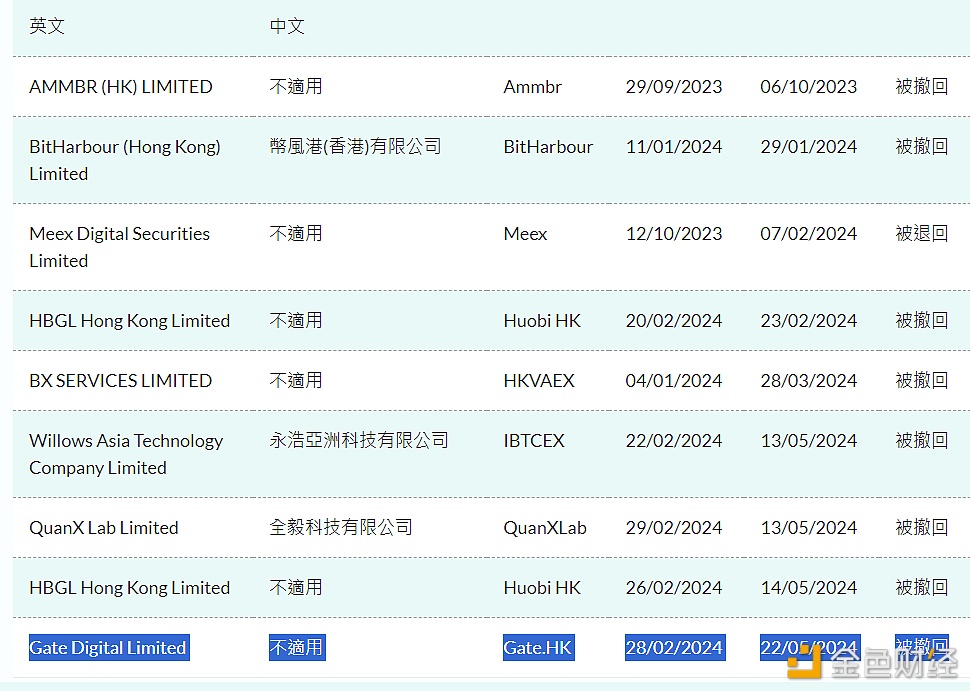Click the 中文 column header
Image resolution: width=970 pixels, height=691 pixels.
(x=287, y=26)
